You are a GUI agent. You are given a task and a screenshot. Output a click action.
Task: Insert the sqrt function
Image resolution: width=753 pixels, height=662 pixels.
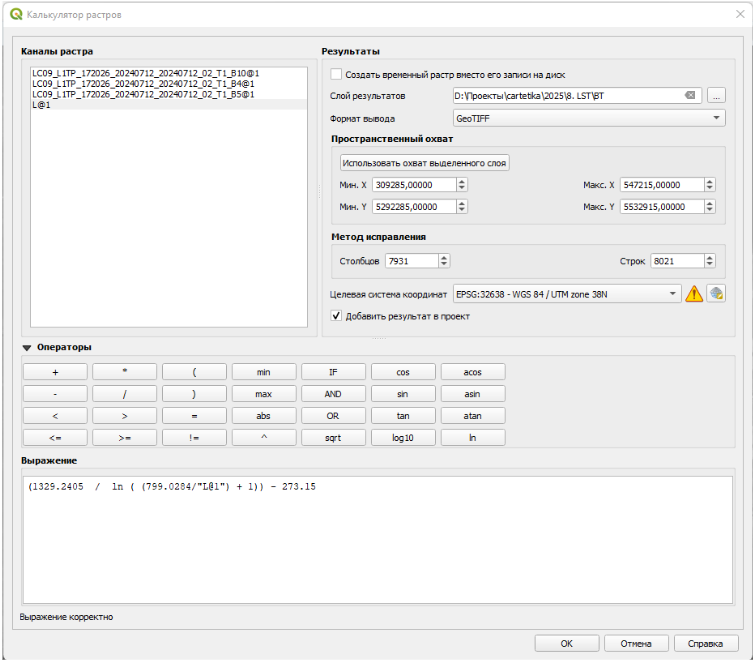[333, 438]
